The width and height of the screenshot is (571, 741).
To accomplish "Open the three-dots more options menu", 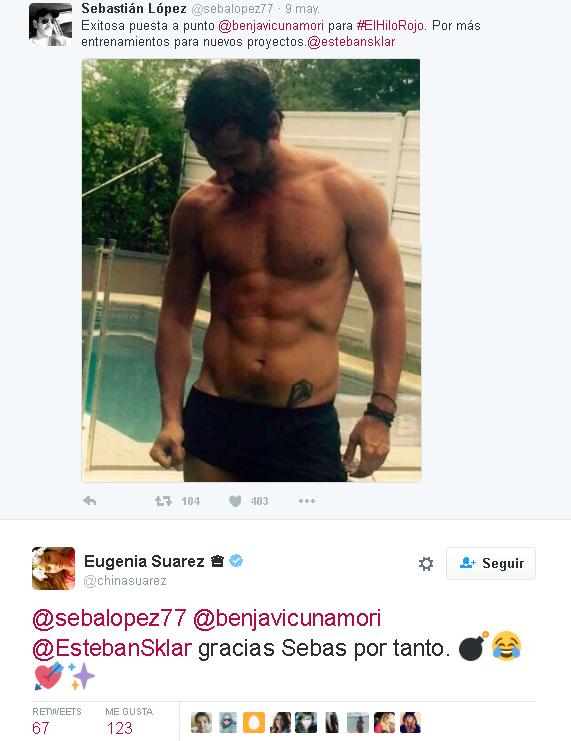I will click(307, 501).
